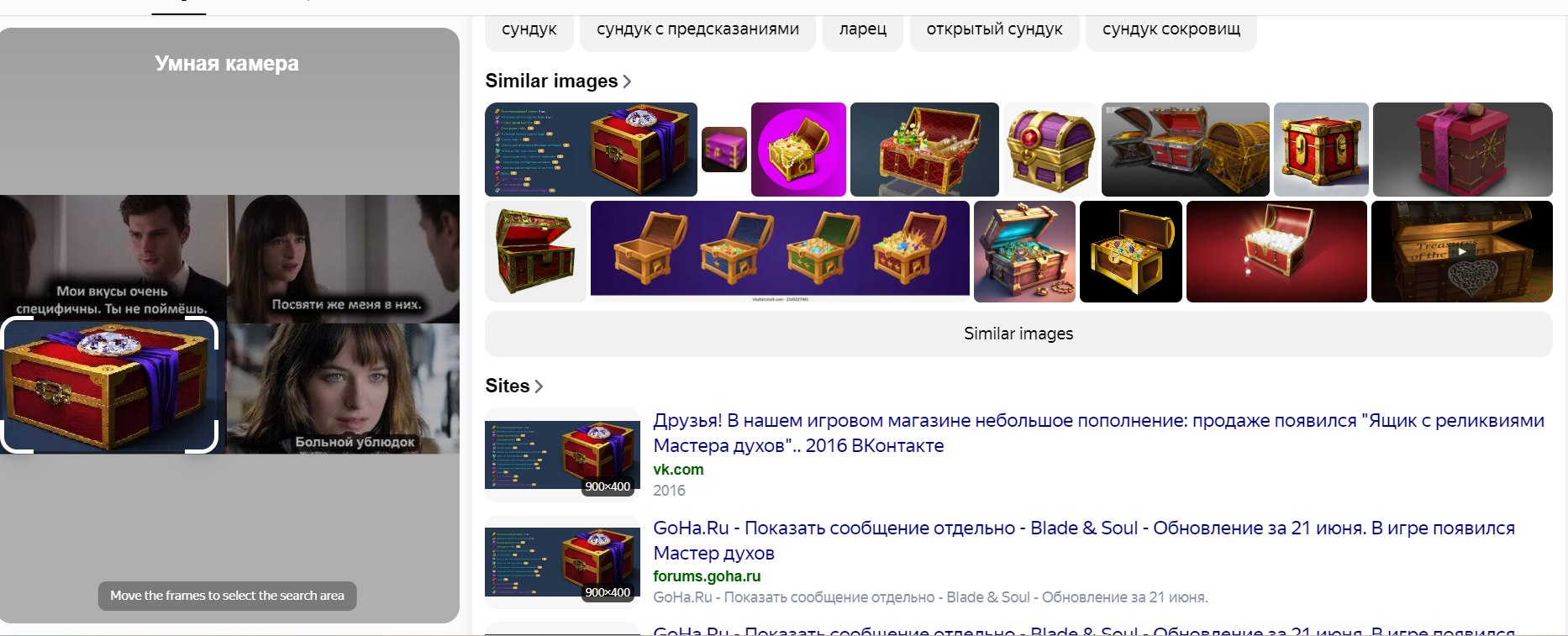Choose the 'сундук сокровищ' tag

tap(1171, 29)
